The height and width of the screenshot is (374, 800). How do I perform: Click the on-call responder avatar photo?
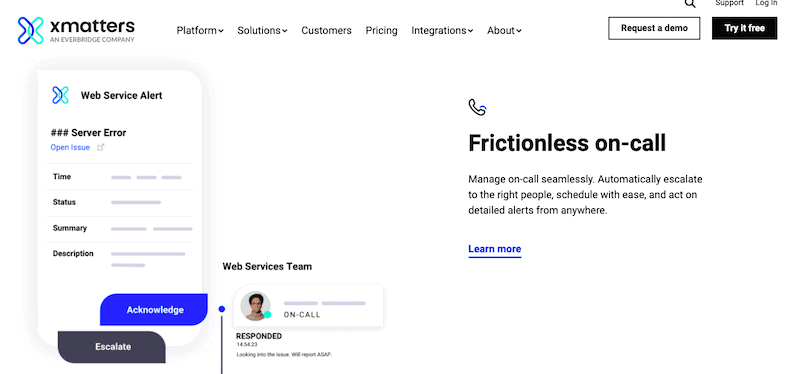pos(255,306)
